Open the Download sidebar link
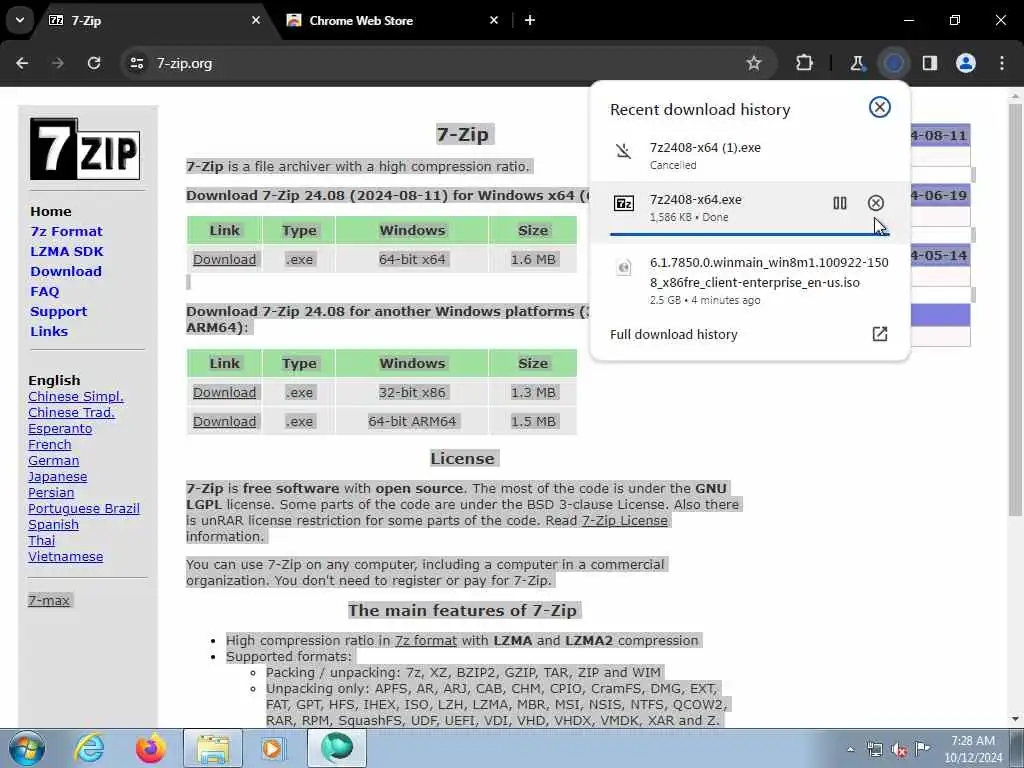The image size is (1024, 768). tap(66, 271)
